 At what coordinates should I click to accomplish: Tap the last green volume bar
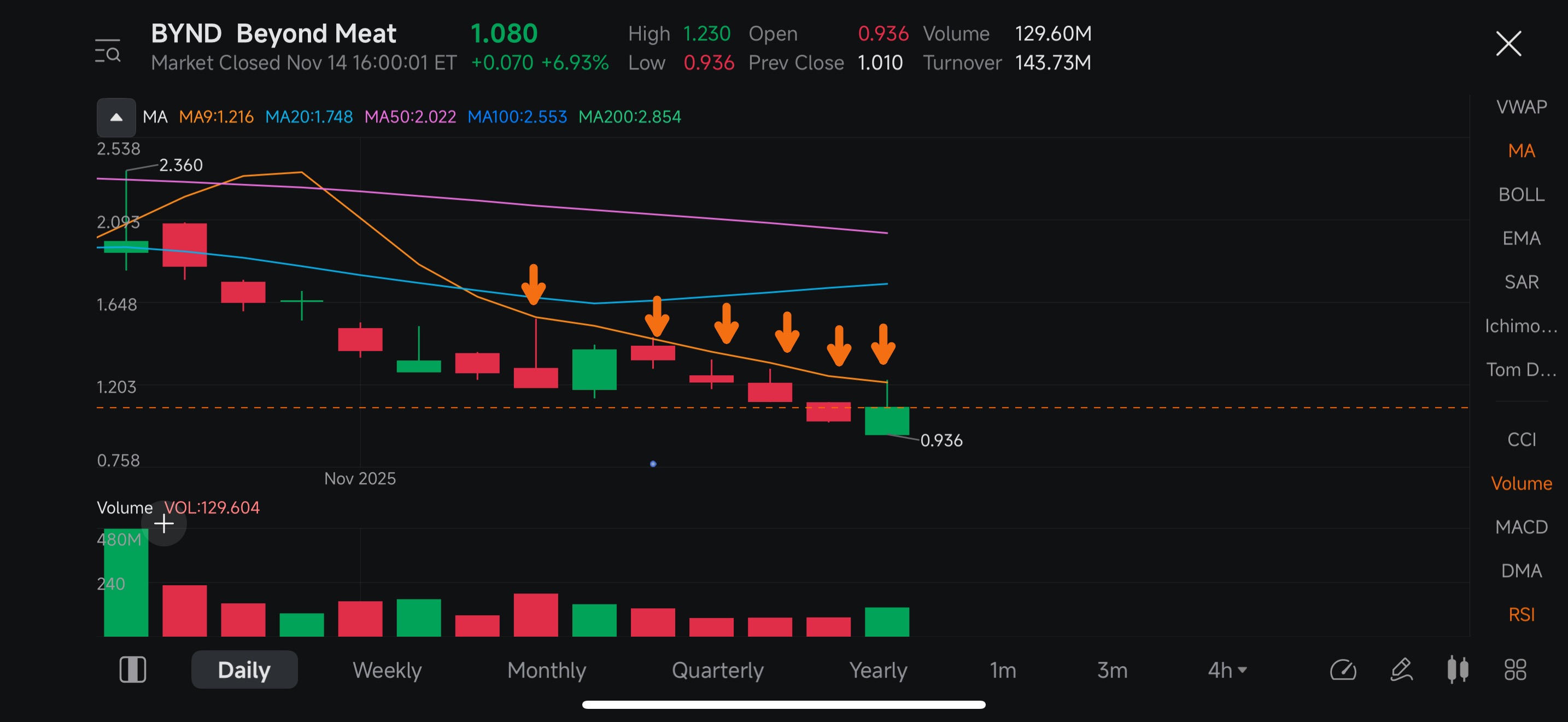(x=887, y=621)
